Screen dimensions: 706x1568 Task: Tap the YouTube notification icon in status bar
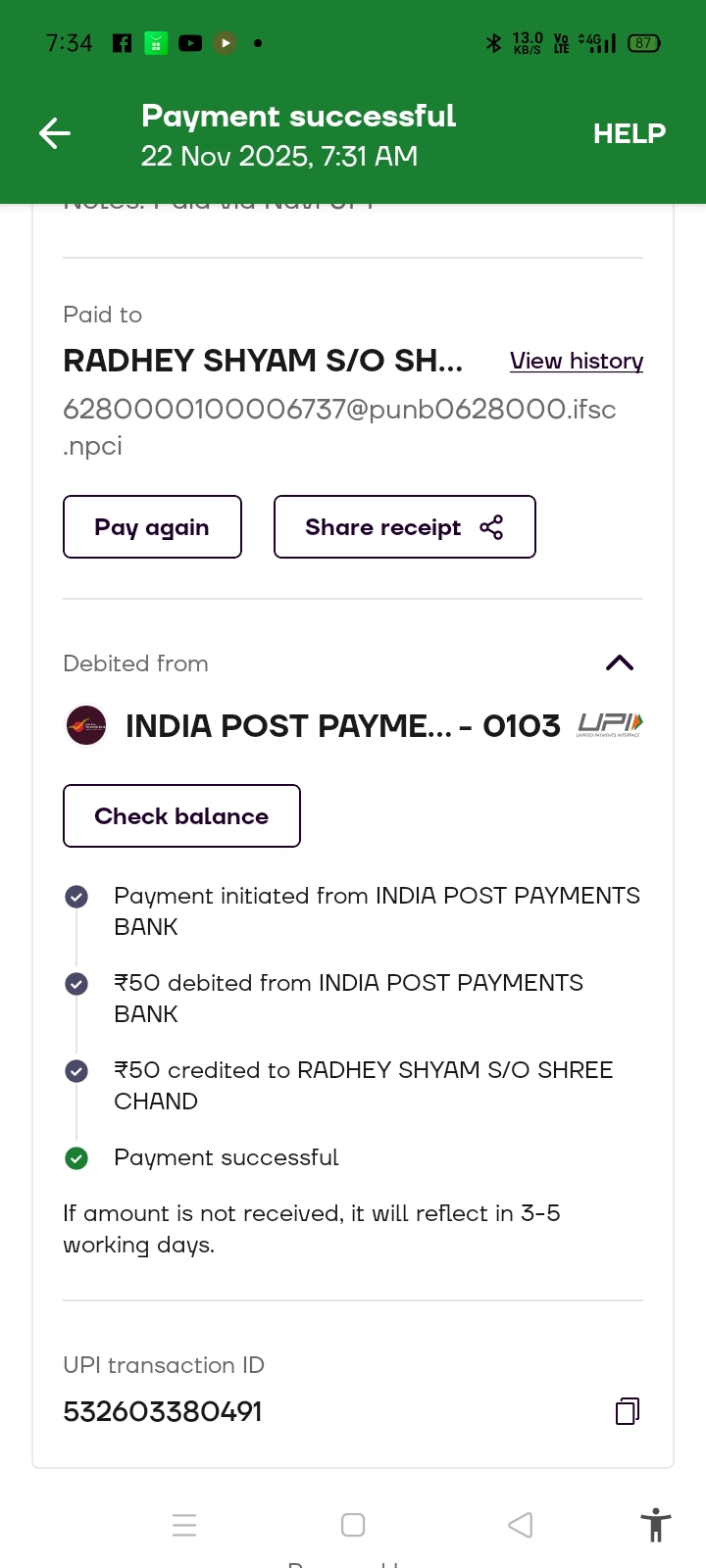pyautogui.click(x=190, y=43)
